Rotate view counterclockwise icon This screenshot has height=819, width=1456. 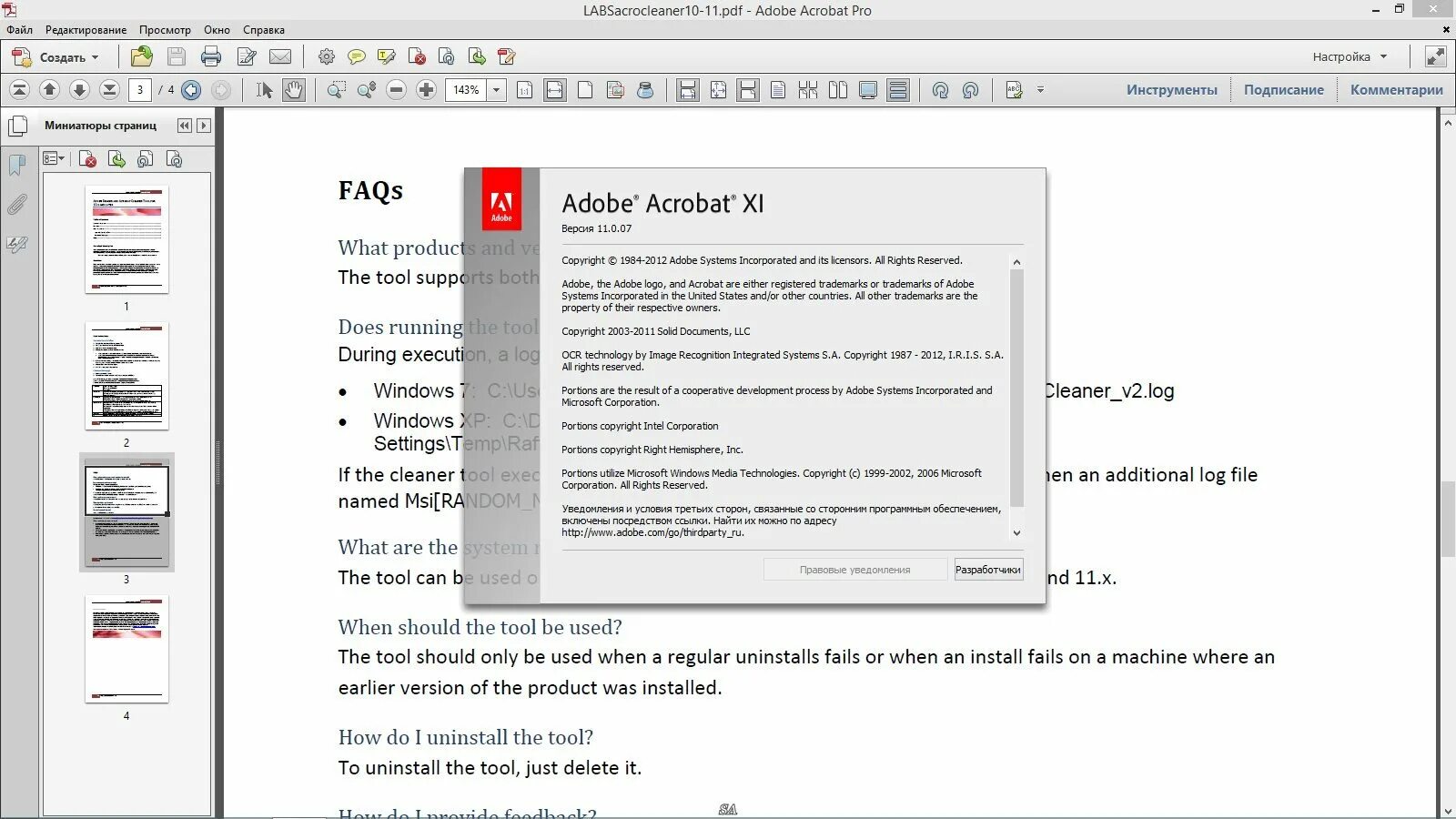click(x=970, y=89)
